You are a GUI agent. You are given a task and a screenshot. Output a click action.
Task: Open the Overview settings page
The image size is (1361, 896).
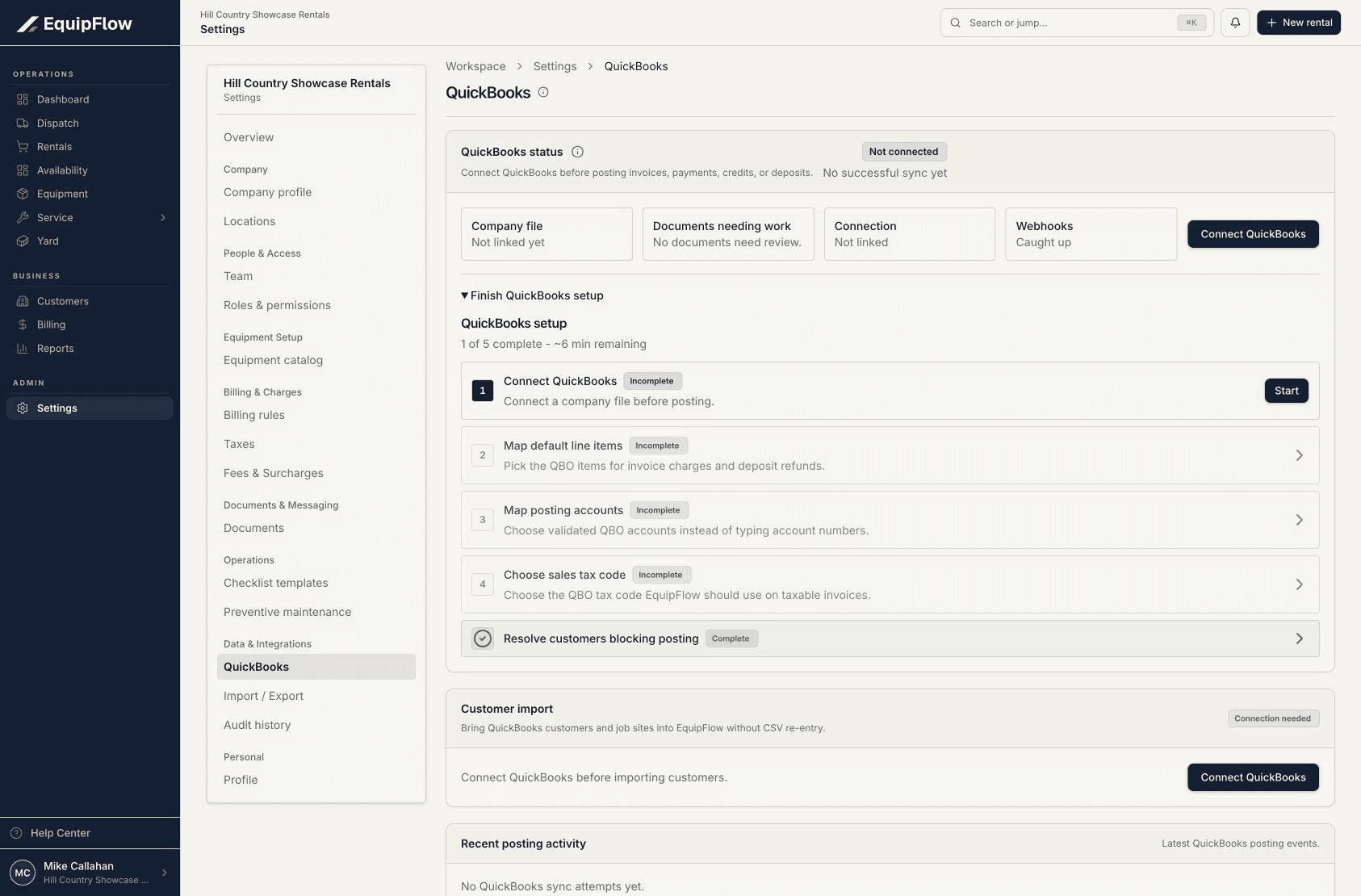(316, 137)
